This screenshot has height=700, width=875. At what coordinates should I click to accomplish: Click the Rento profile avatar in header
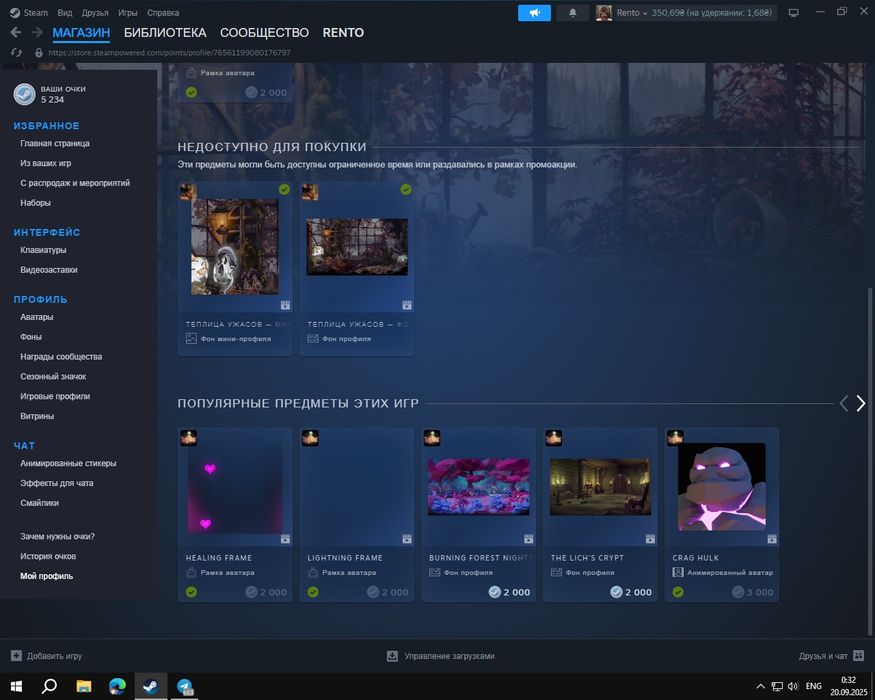point(604,13)
